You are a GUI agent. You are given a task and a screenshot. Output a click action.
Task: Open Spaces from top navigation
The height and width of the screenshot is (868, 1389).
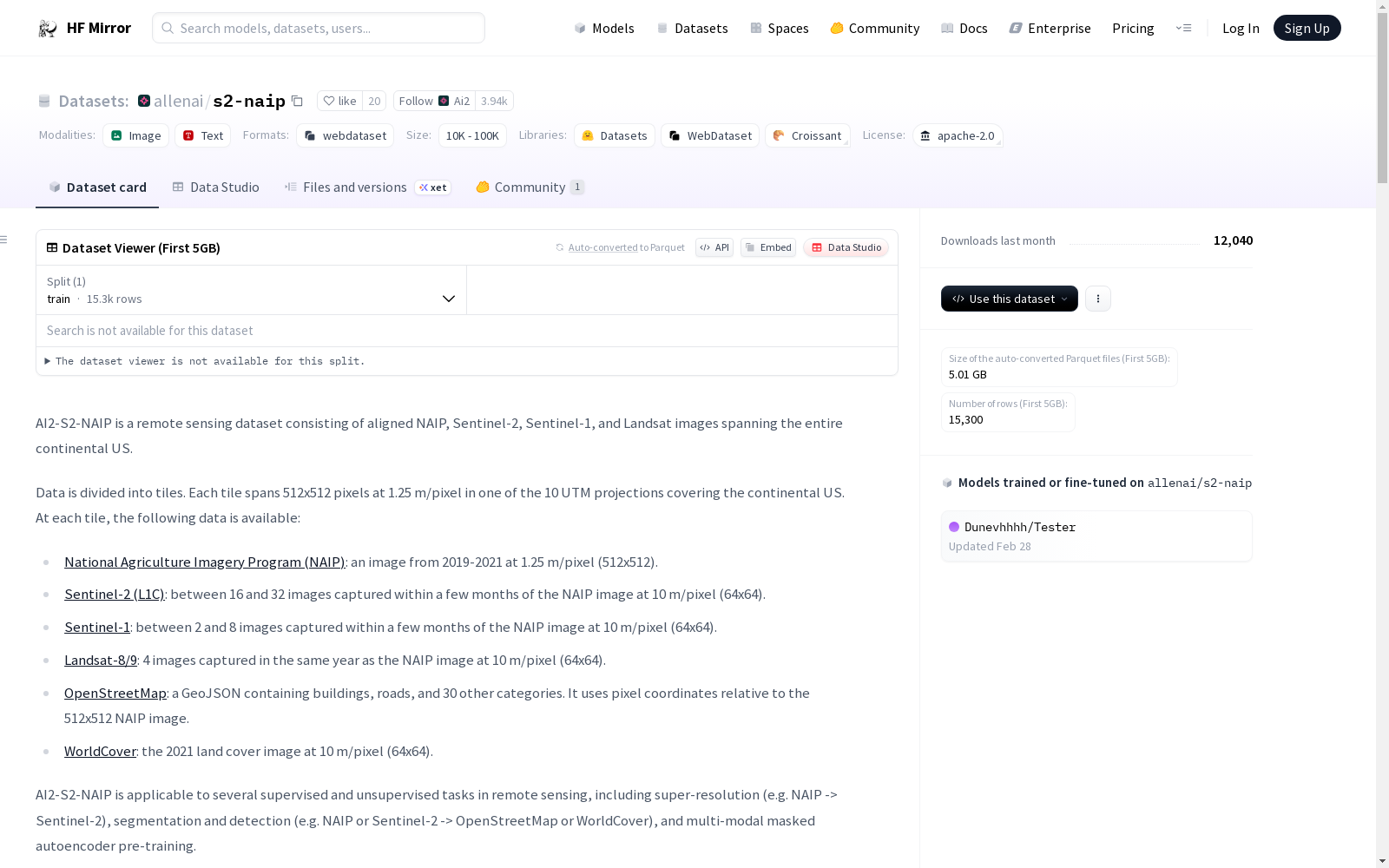coord(779,28)
